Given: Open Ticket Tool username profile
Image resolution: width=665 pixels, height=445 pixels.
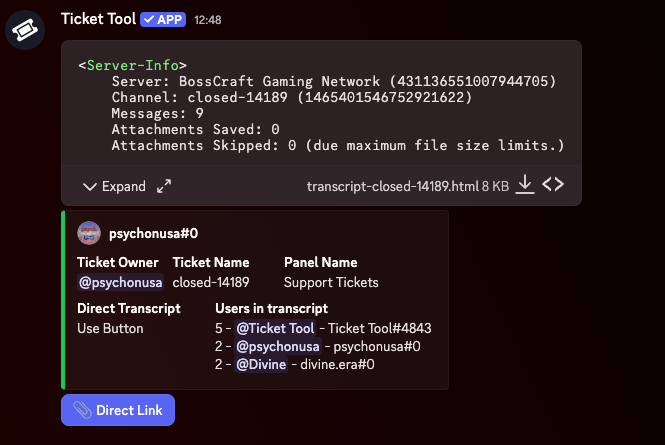Looking at the screenshot, I should 98,19.
